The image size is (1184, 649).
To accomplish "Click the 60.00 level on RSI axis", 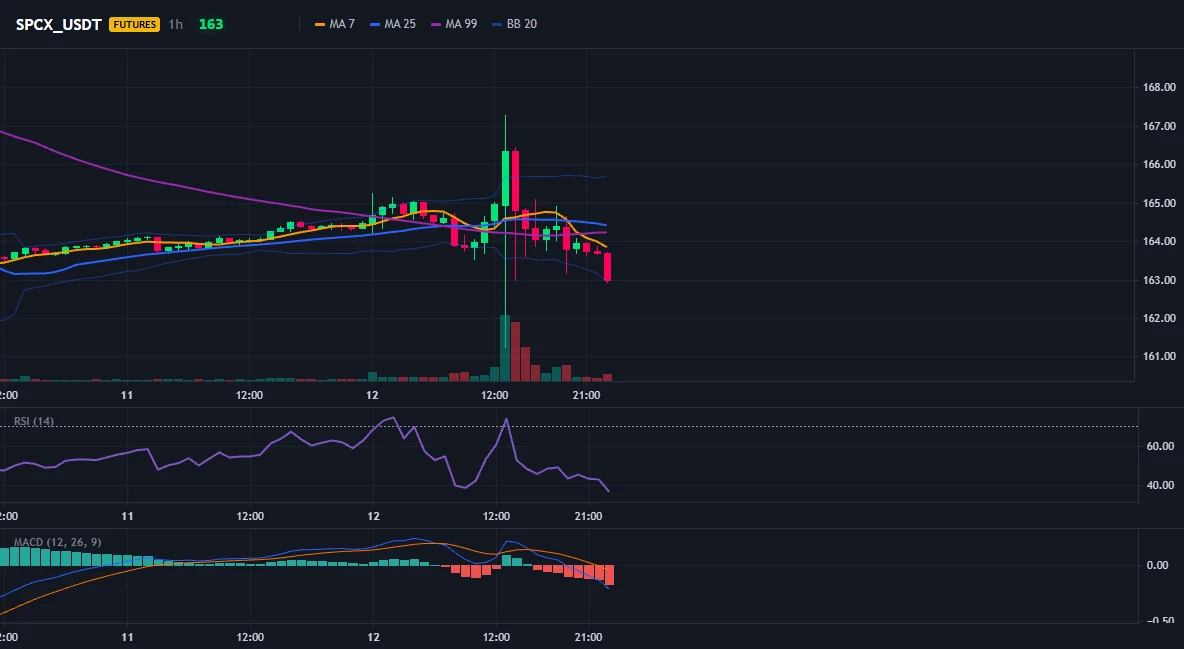I will pos(1160,447).
